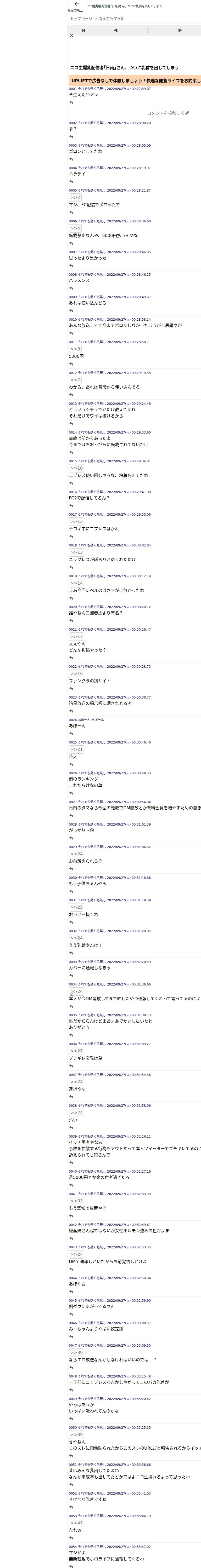Image resolution: width=201 pixels, height=1568 pixels.
Task: Click the なんでも... label under the back arrow
Action: [76, 10]
